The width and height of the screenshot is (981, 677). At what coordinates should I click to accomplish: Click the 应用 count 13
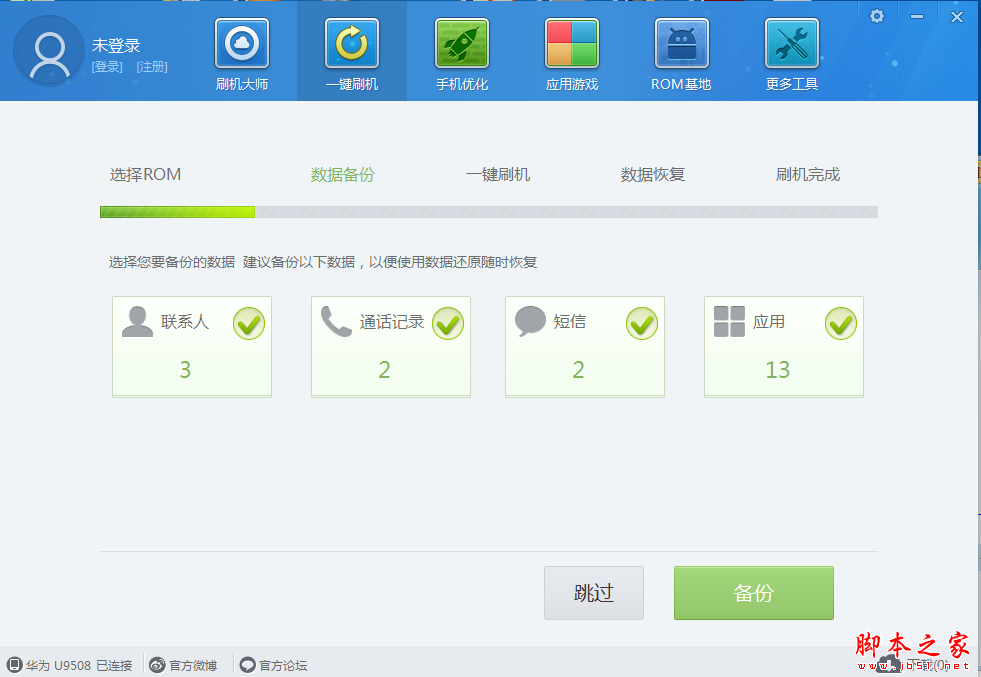point(778,370)
